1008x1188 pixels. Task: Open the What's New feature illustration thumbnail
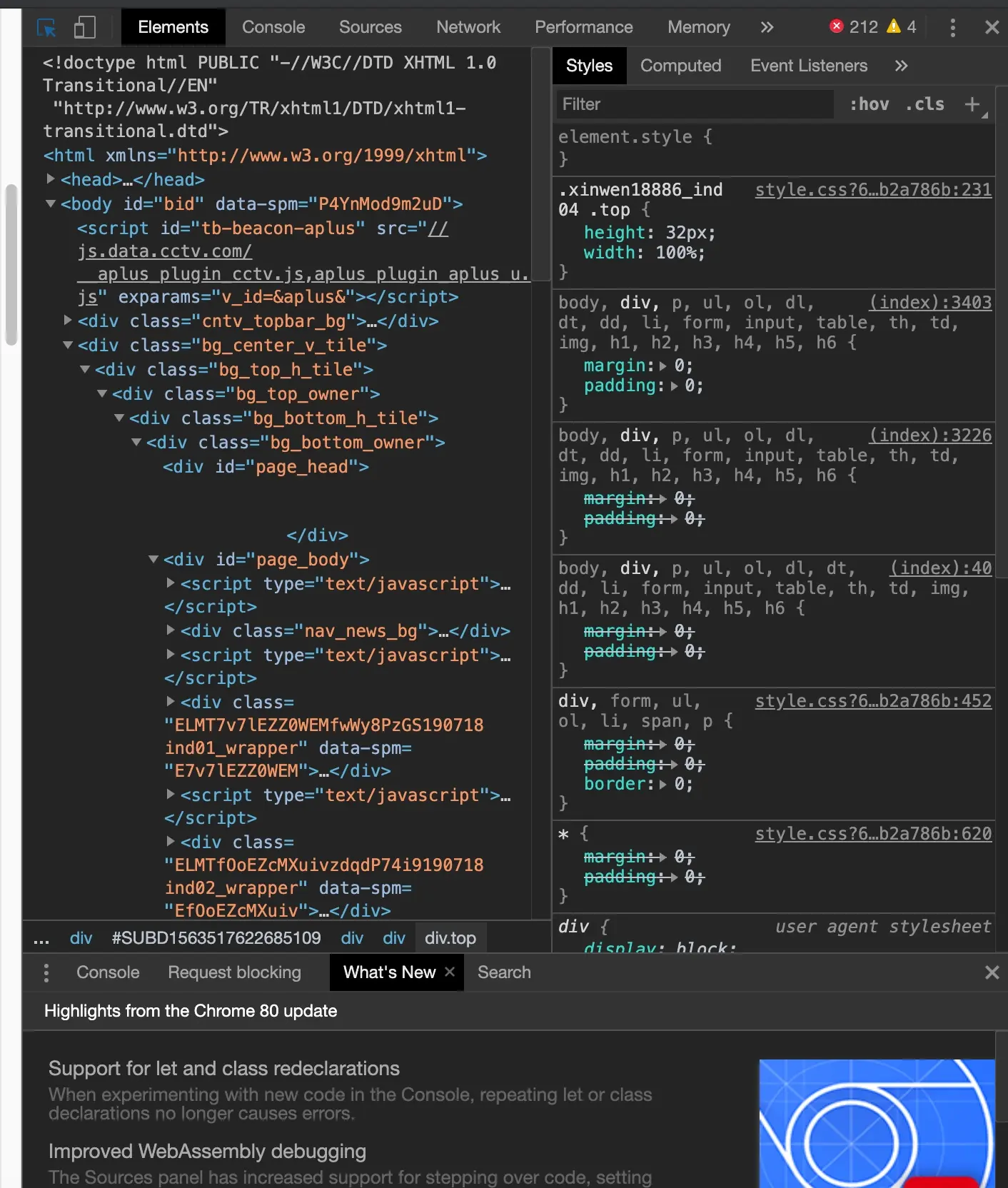[x=877, y=1124]
